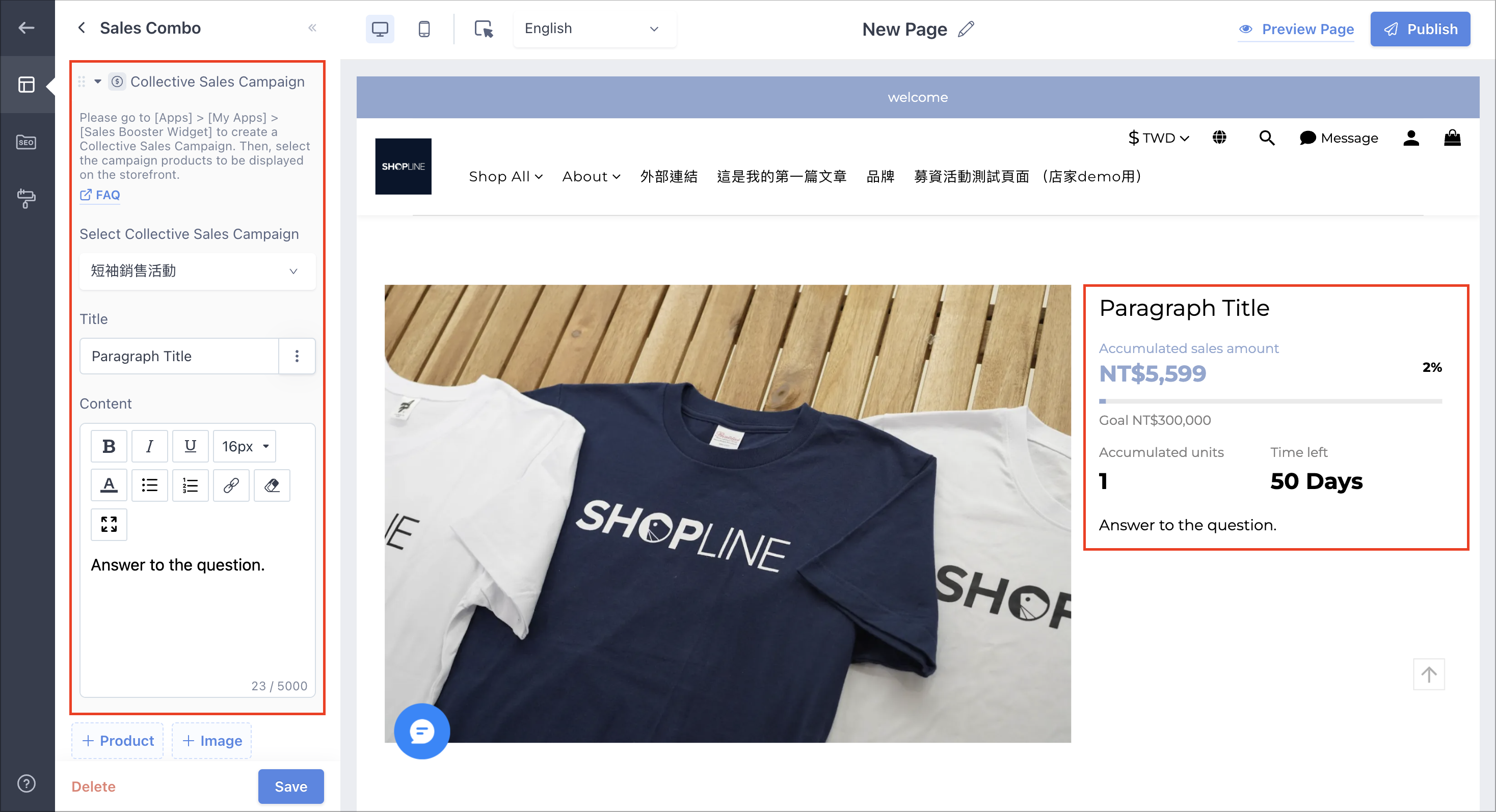This screenshot has height=812, width=1496.
Task: Open the SEO settings icon
Action: coord(26,142)
